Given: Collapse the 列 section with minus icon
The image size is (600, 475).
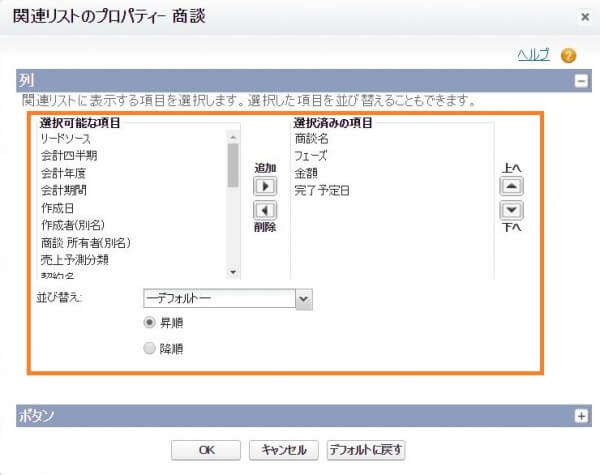Looking at the screenshot, I should coord(581,81).
